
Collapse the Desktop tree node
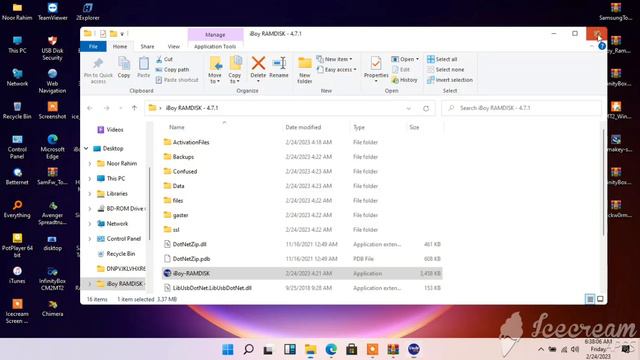point(86,149)
